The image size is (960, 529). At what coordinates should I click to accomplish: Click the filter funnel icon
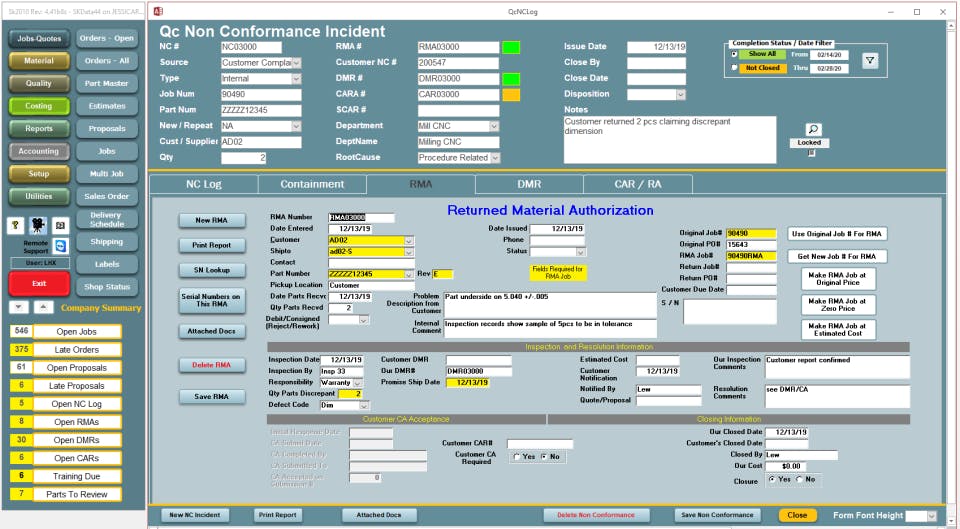(870, 60)
